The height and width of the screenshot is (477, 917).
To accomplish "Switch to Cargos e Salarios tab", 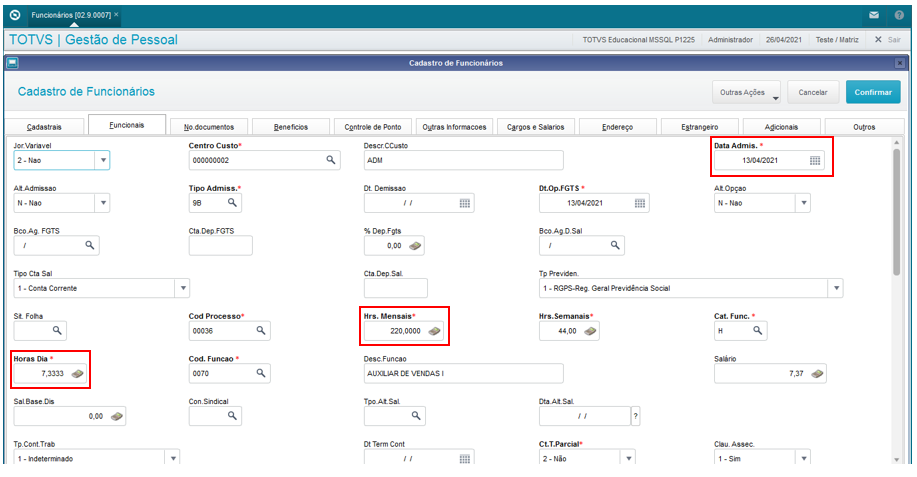I will point(536,127).
